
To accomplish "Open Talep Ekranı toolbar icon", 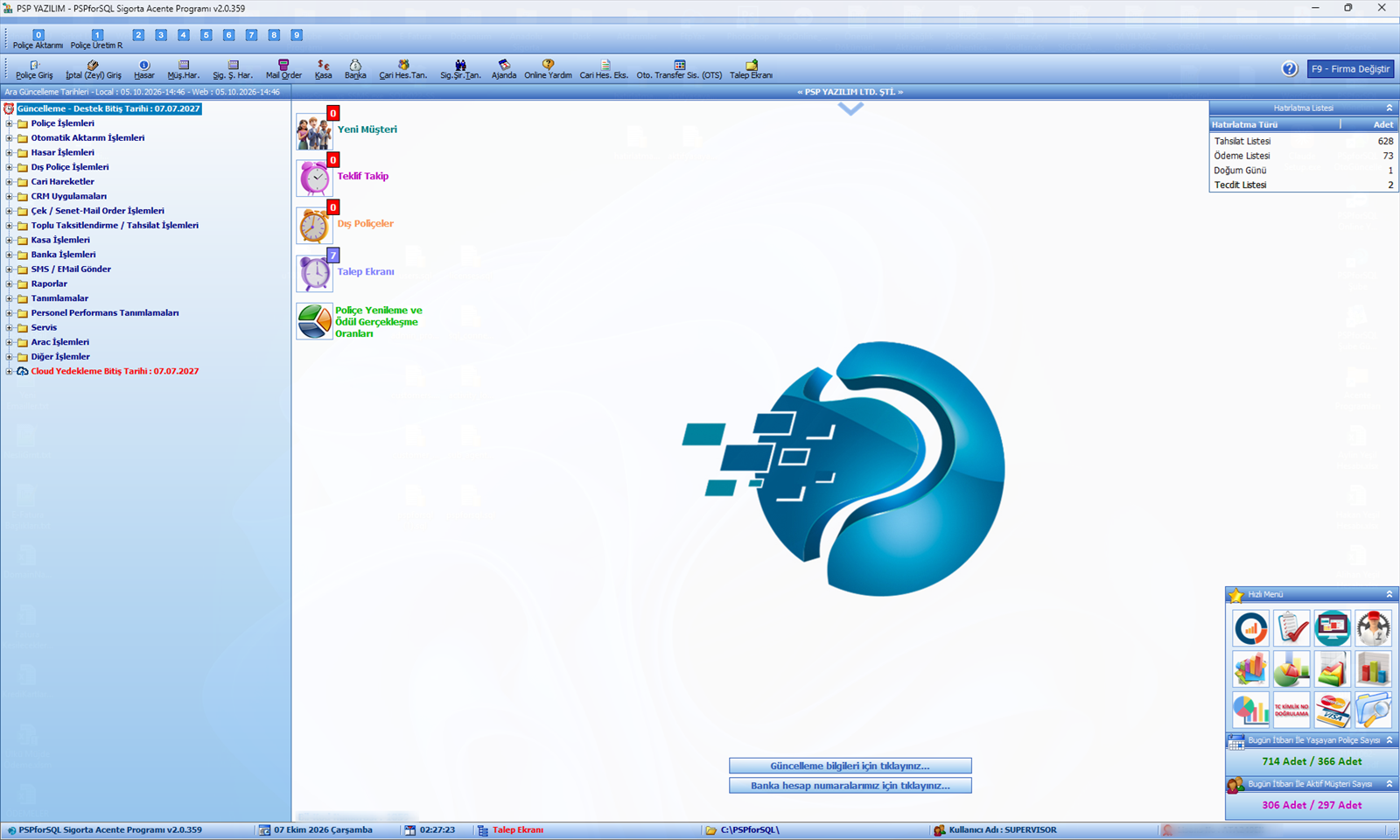I will click(751, 69).
